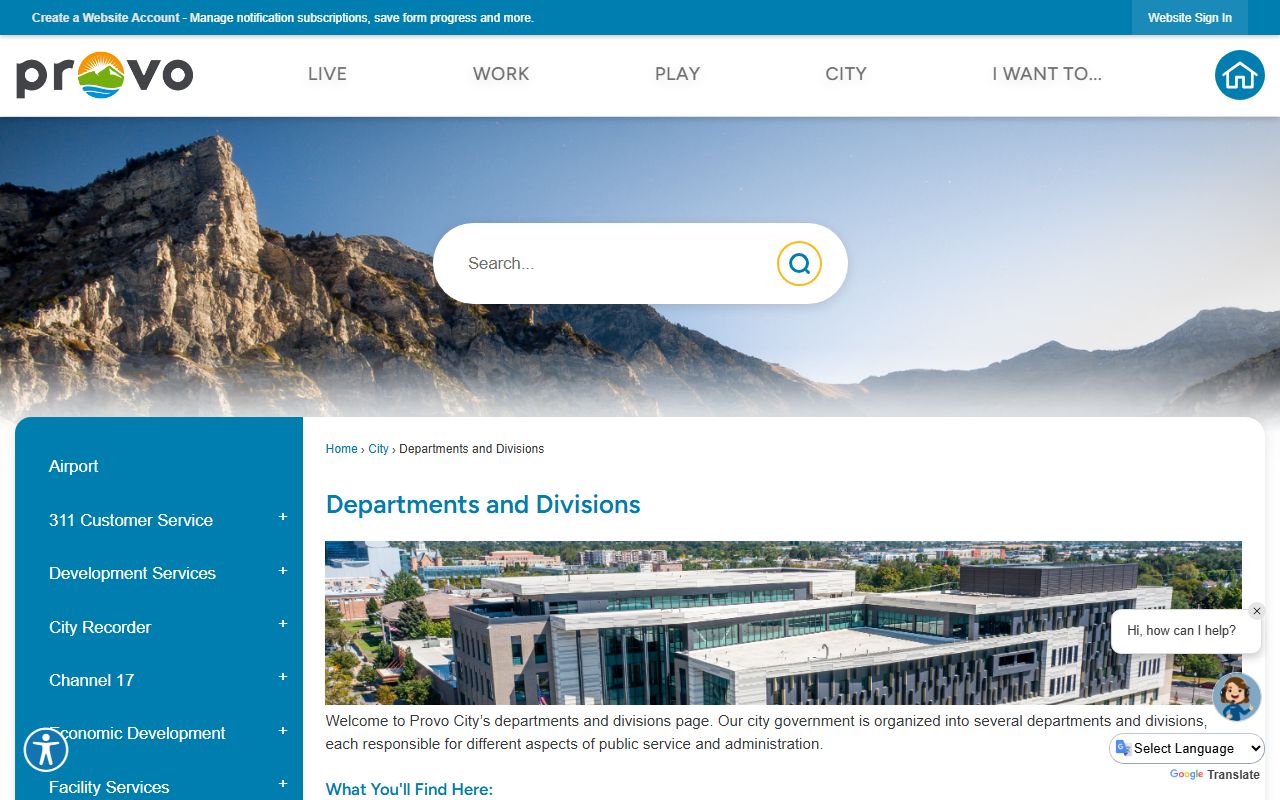Expand the Channel 17 submenu
The image size is (1280, 800).
pos(283,677)
